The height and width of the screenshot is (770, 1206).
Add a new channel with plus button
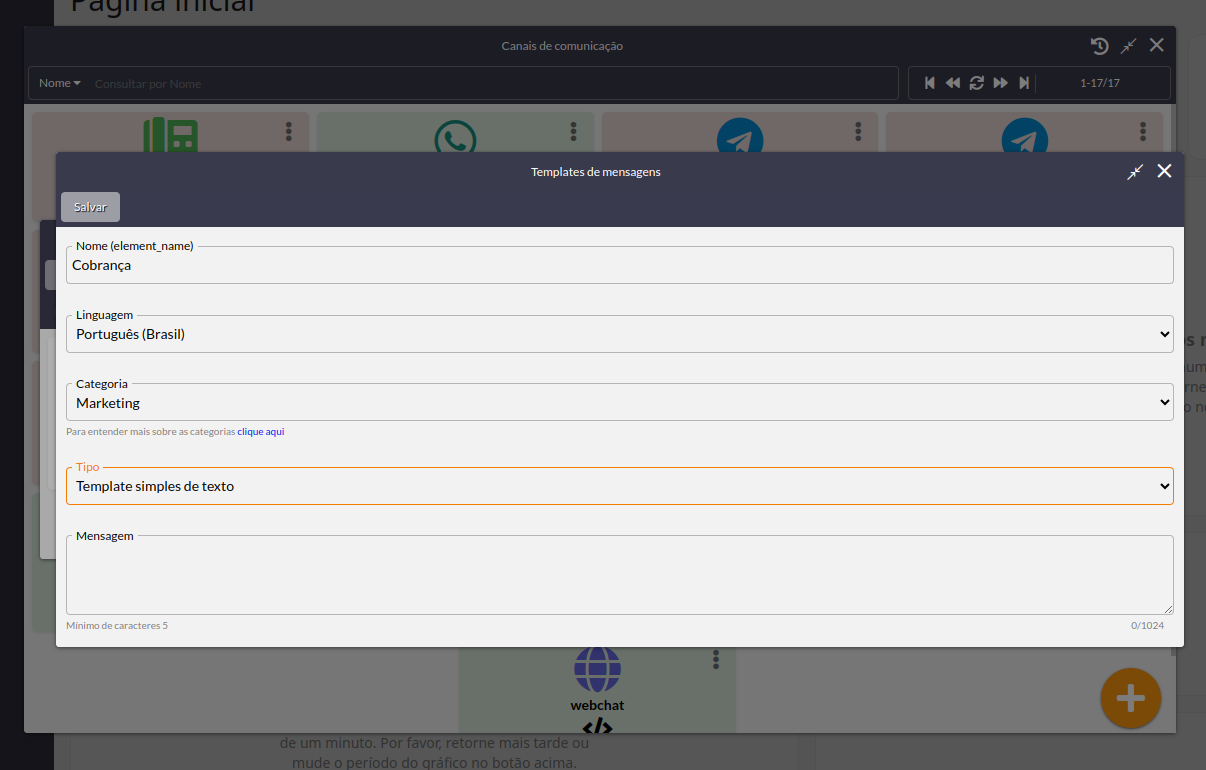1131,698
